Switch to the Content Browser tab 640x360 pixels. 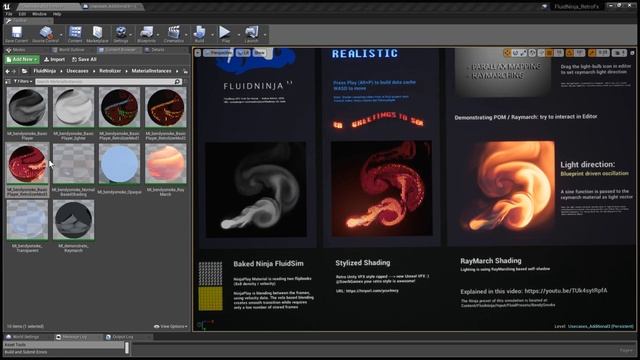coord(120,50)
